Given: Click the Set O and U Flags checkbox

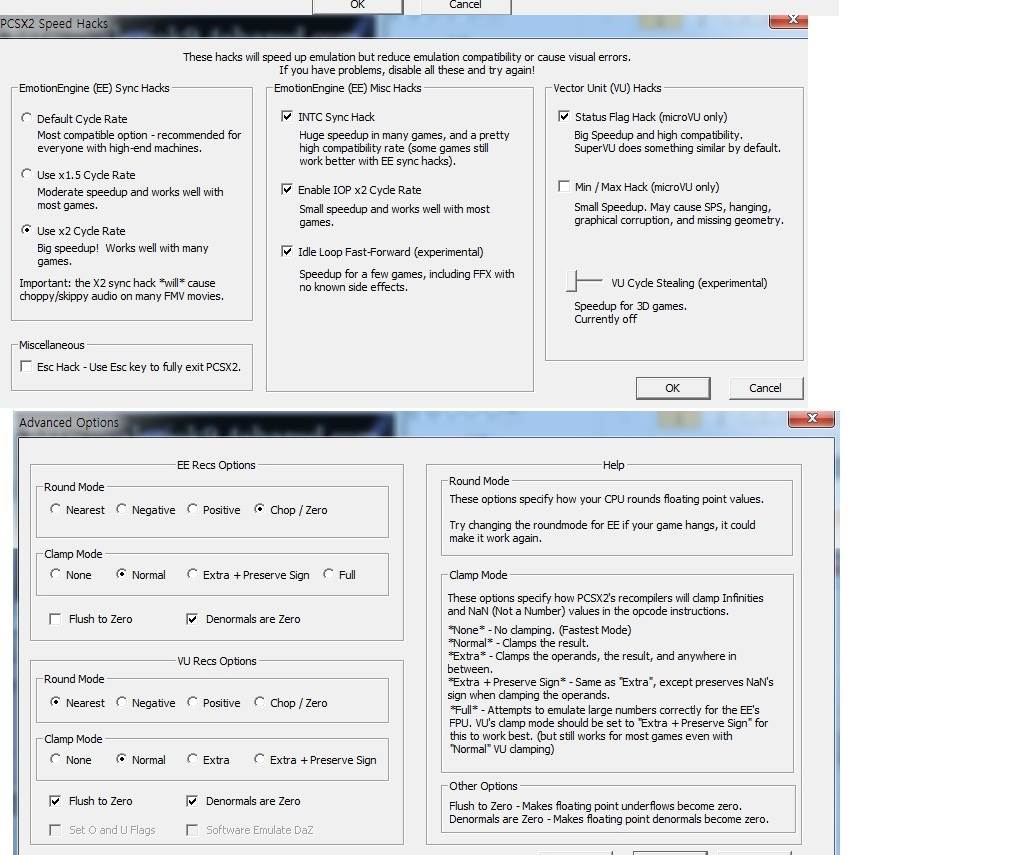Looking at the screenshot, I should pos(56,830).
